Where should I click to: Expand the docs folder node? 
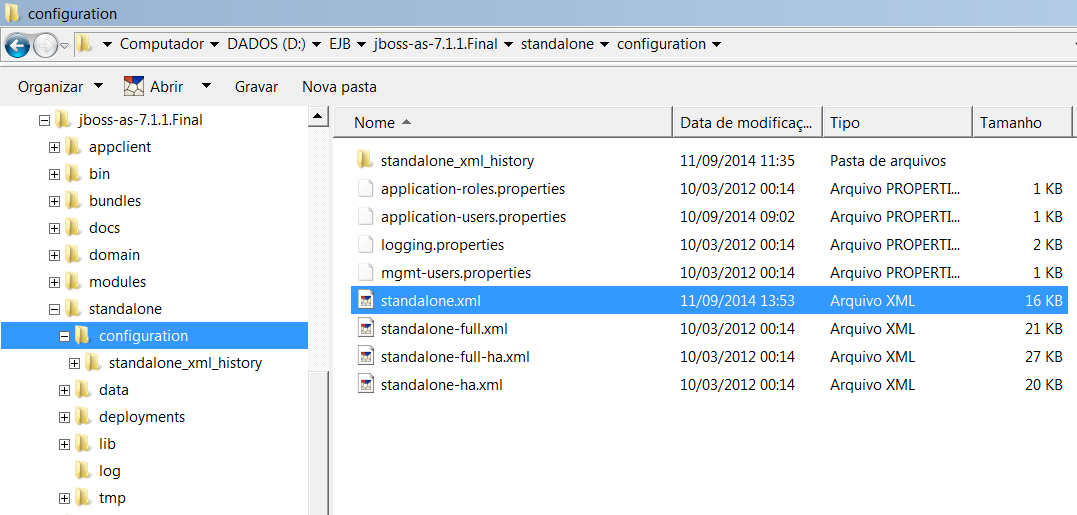54,228
